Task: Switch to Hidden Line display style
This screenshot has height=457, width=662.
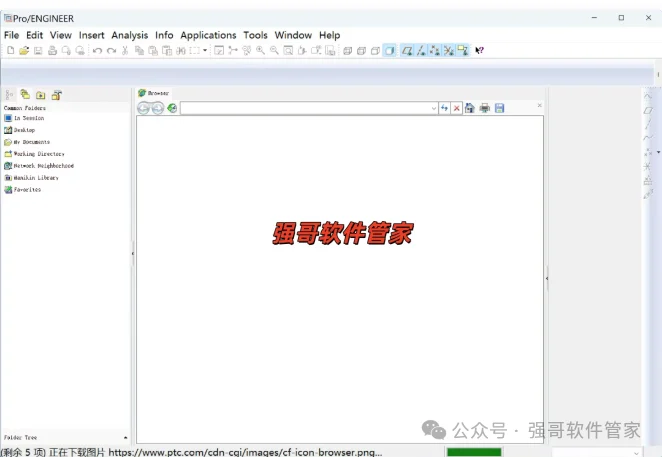Action: click(x=361, y=51)
